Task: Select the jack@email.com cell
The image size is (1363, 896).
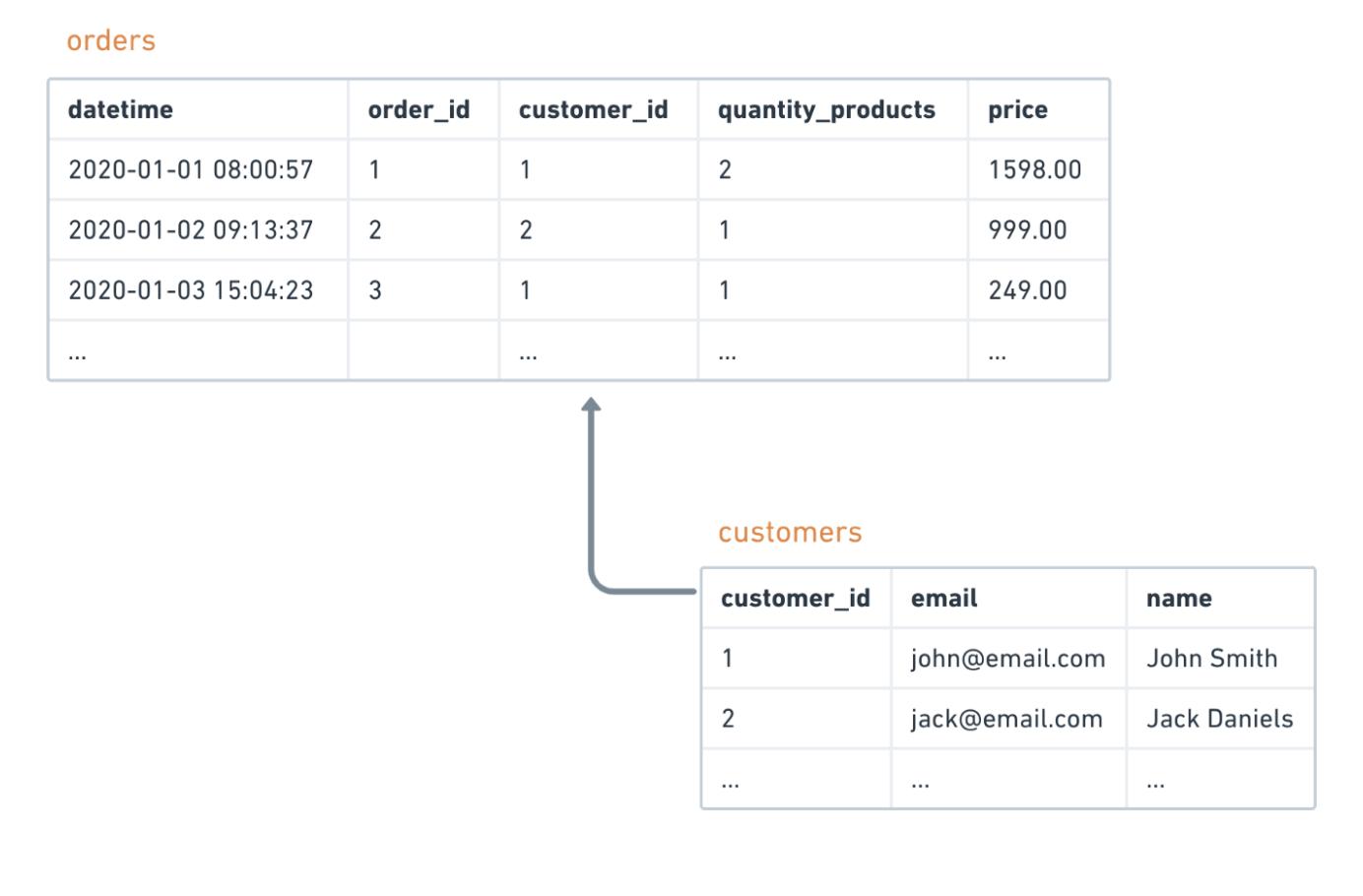Action: [1006, 719]
